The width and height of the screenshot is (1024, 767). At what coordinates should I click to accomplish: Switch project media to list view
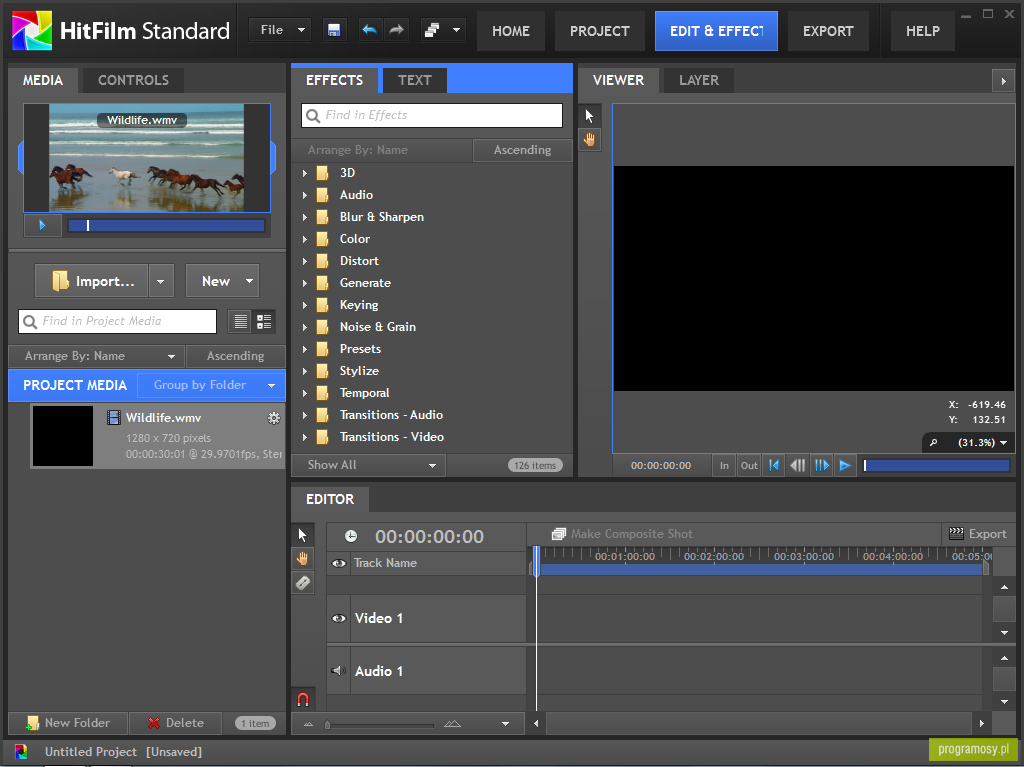[x=240, y=321]
